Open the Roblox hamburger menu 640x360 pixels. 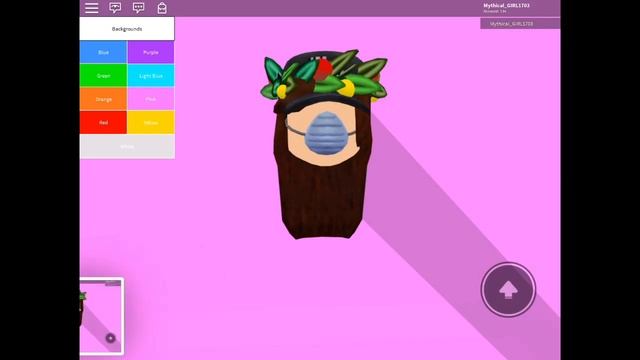click(x=91, y=8)
